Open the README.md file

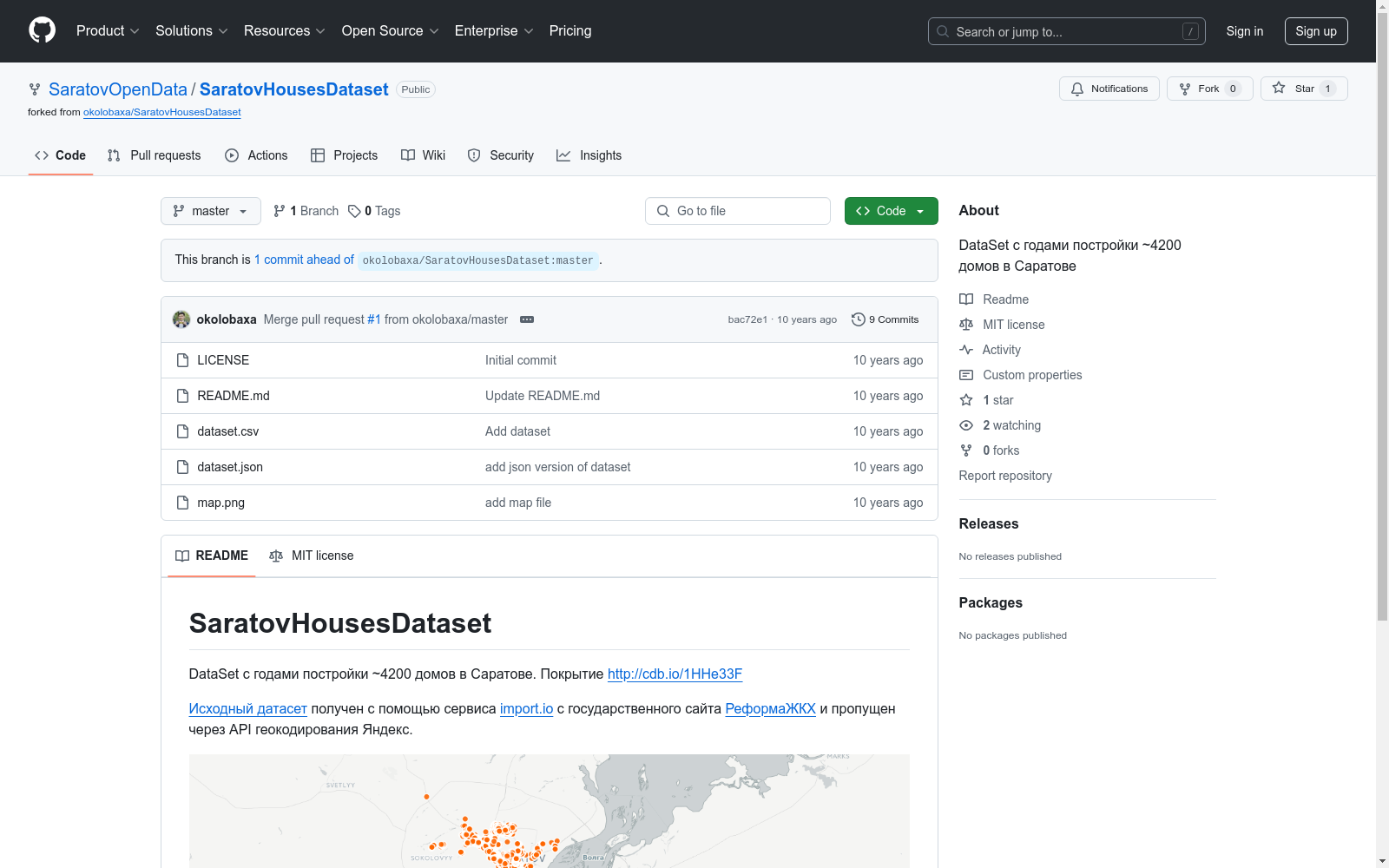pos(234,396)
